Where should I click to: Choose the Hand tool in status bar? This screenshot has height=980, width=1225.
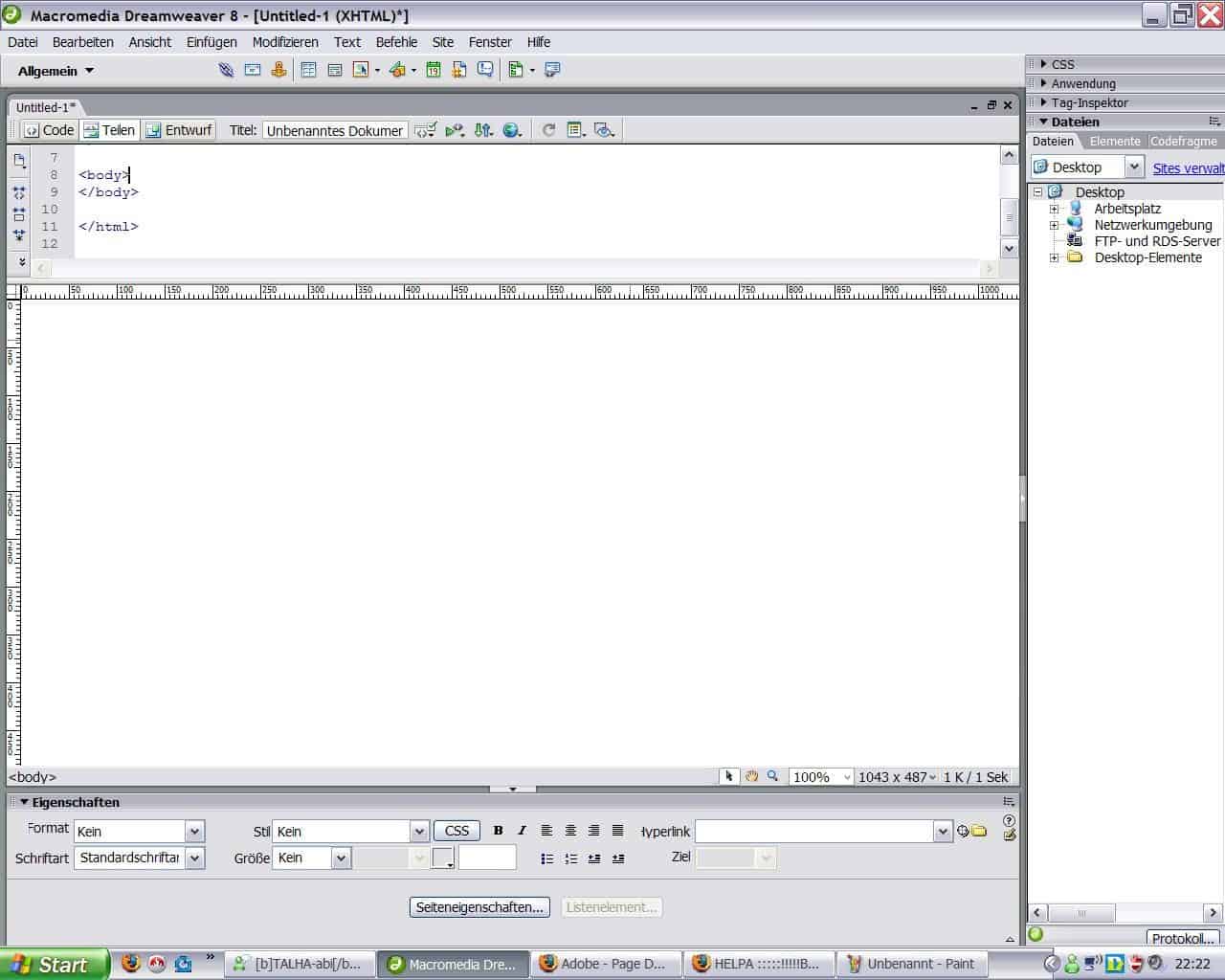pyautogui.click(x=751, y=776)
